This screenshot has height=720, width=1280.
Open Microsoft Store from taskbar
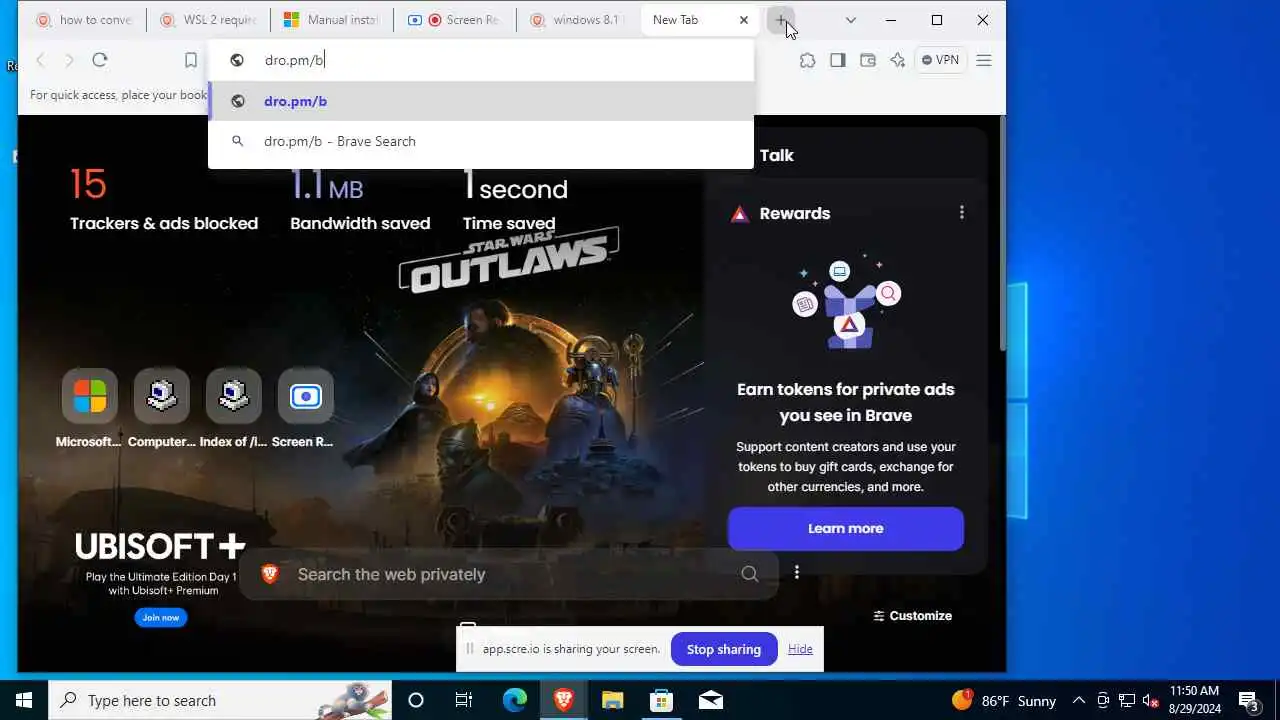tap(662, 700)
